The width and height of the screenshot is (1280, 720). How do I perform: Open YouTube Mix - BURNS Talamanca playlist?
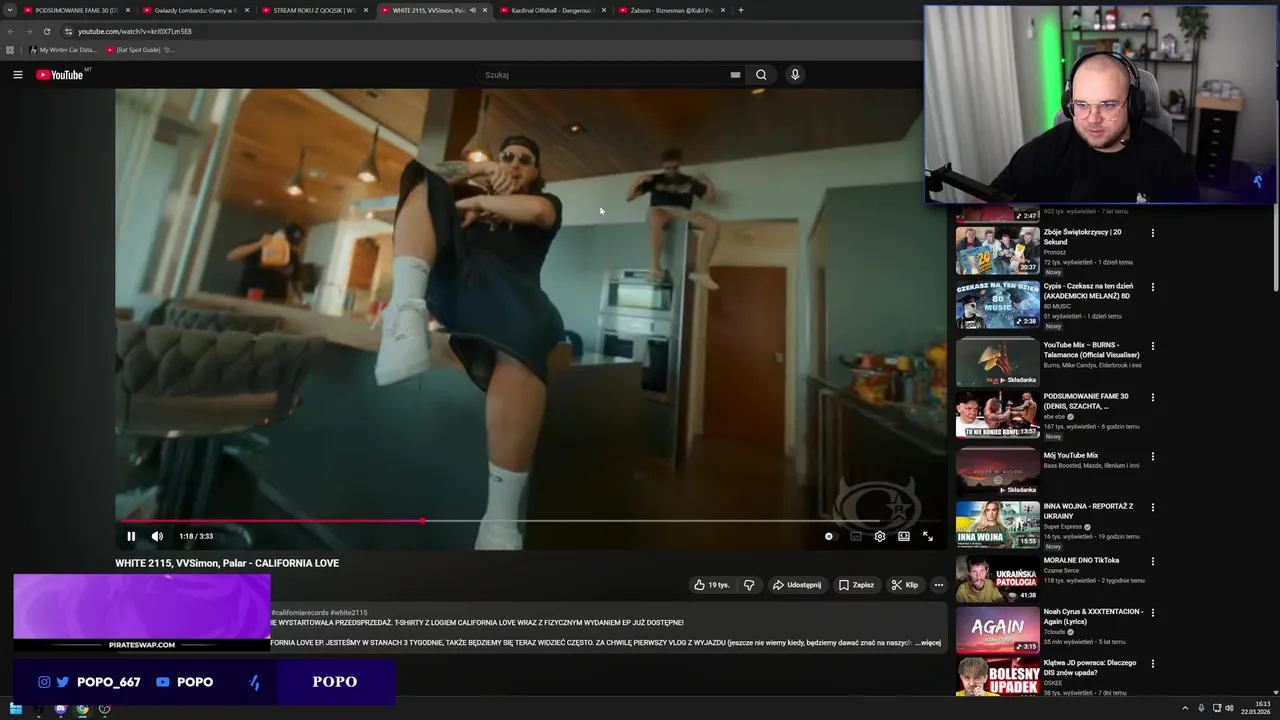[997, 362]
